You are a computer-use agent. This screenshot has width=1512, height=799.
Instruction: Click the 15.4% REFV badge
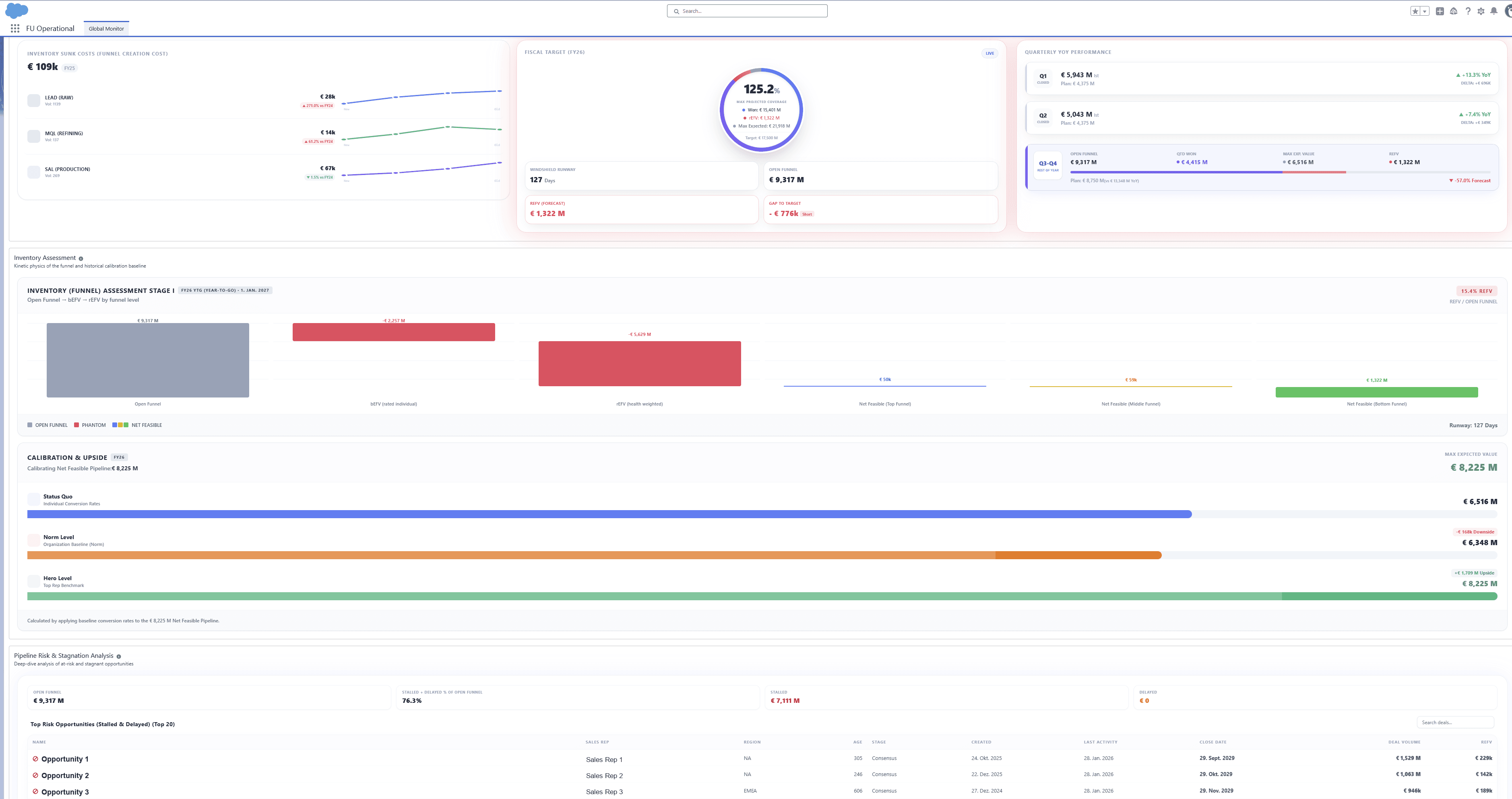pos(1476,291)
